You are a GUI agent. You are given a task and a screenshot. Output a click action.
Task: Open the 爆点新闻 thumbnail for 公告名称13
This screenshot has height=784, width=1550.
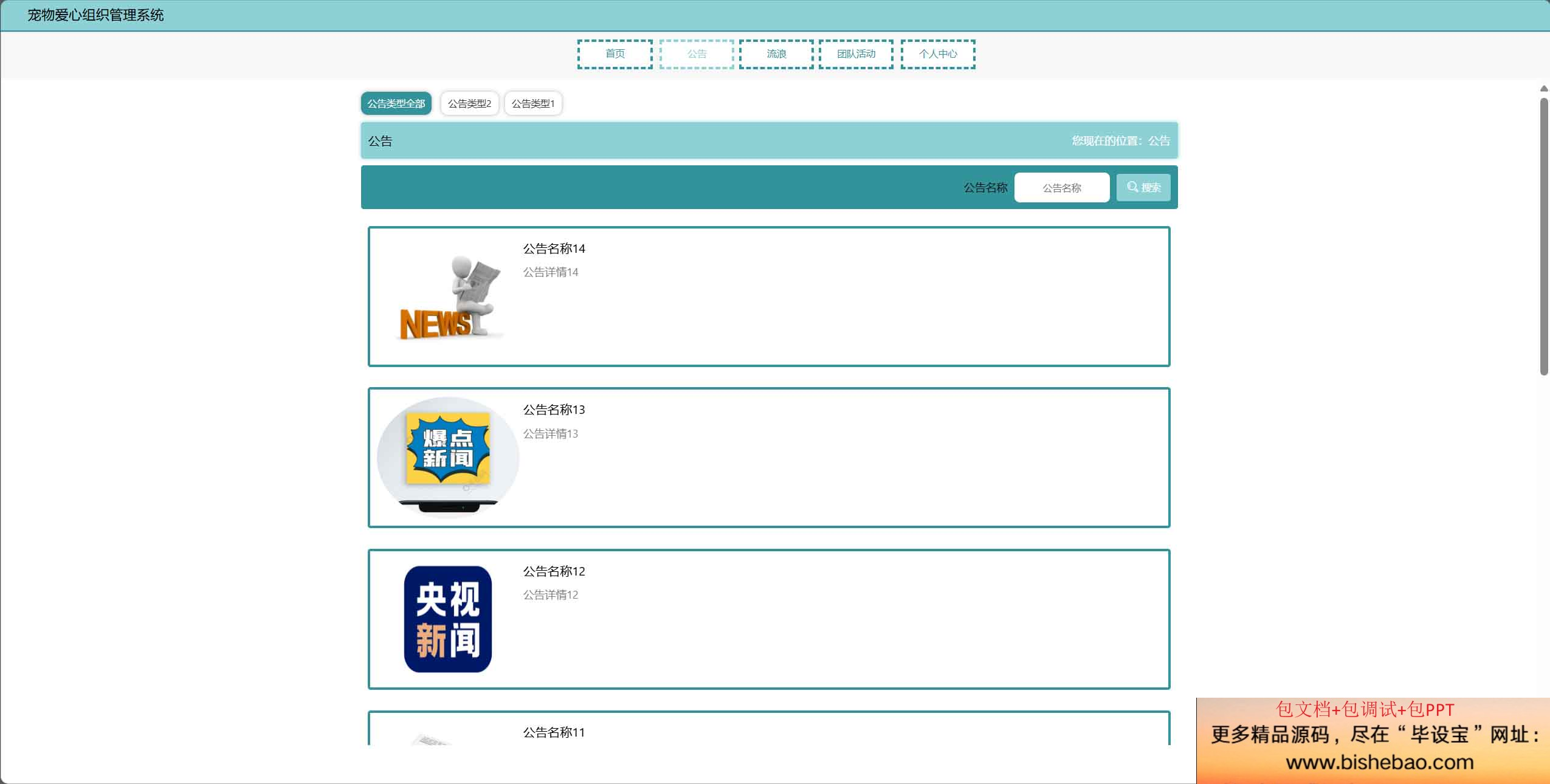(x=448, y=457)
